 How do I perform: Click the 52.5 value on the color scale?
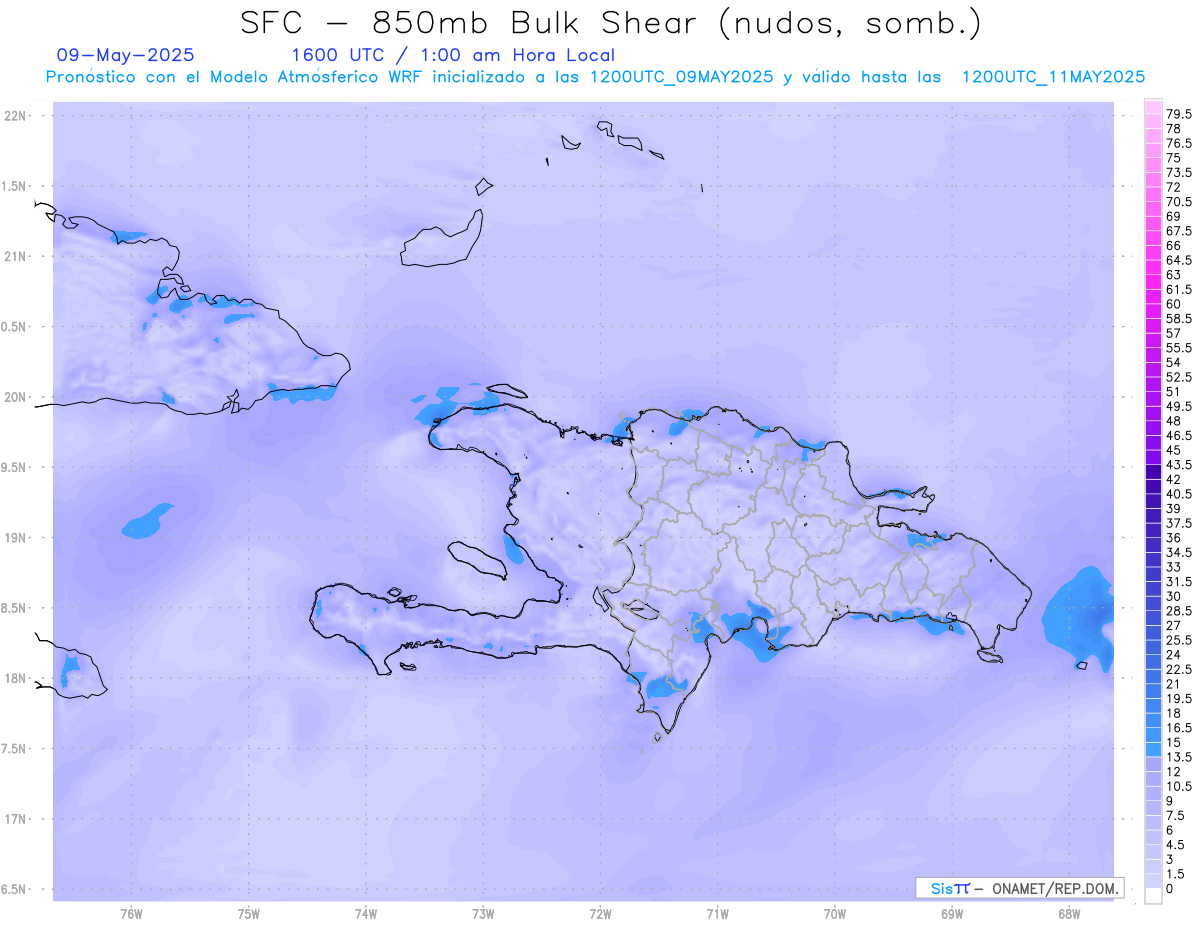click(1179, 377)
